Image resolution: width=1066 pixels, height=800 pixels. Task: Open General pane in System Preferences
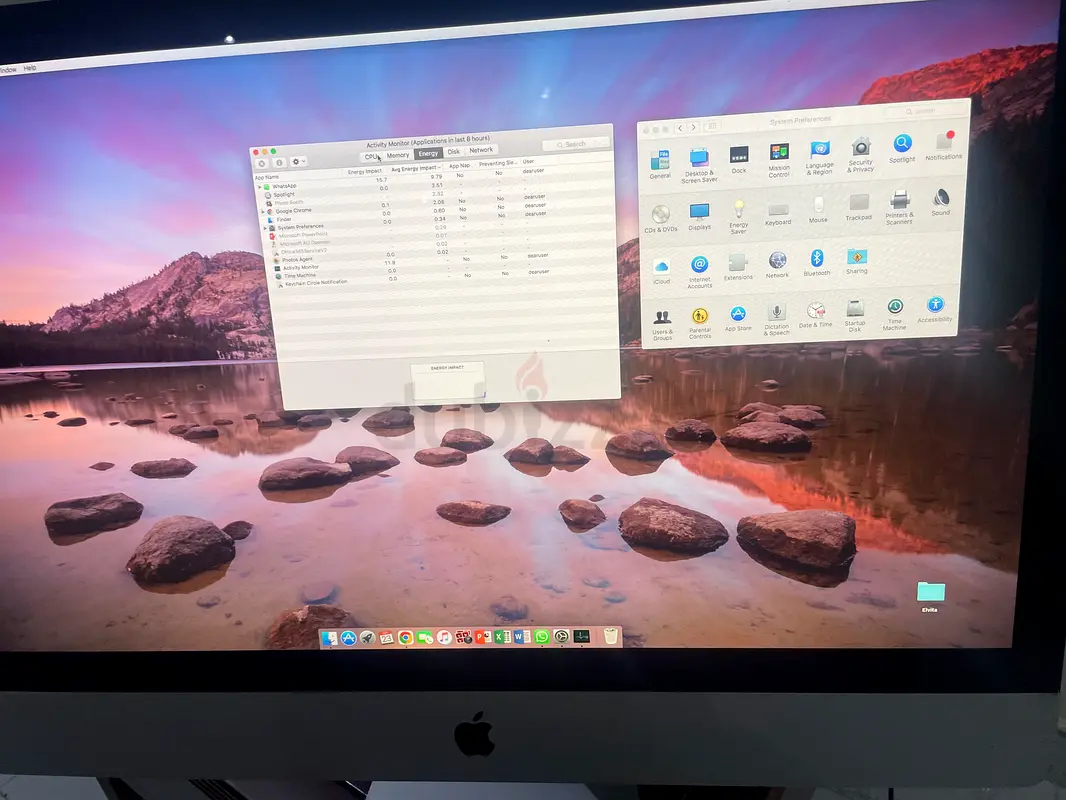click(x=659, y=163)
